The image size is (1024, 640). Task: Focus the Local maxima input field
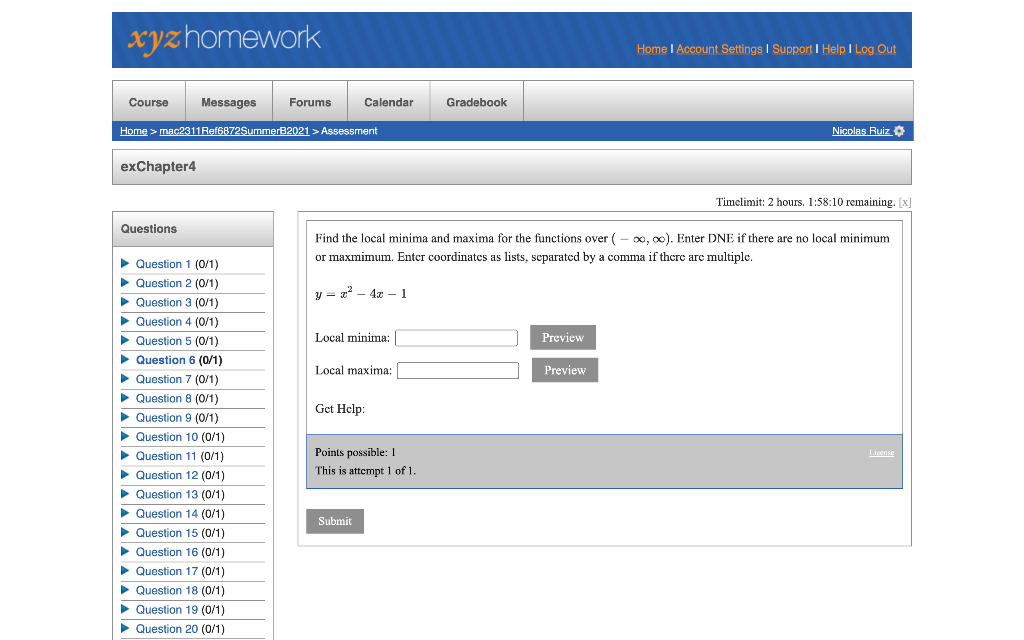point(458,370)
